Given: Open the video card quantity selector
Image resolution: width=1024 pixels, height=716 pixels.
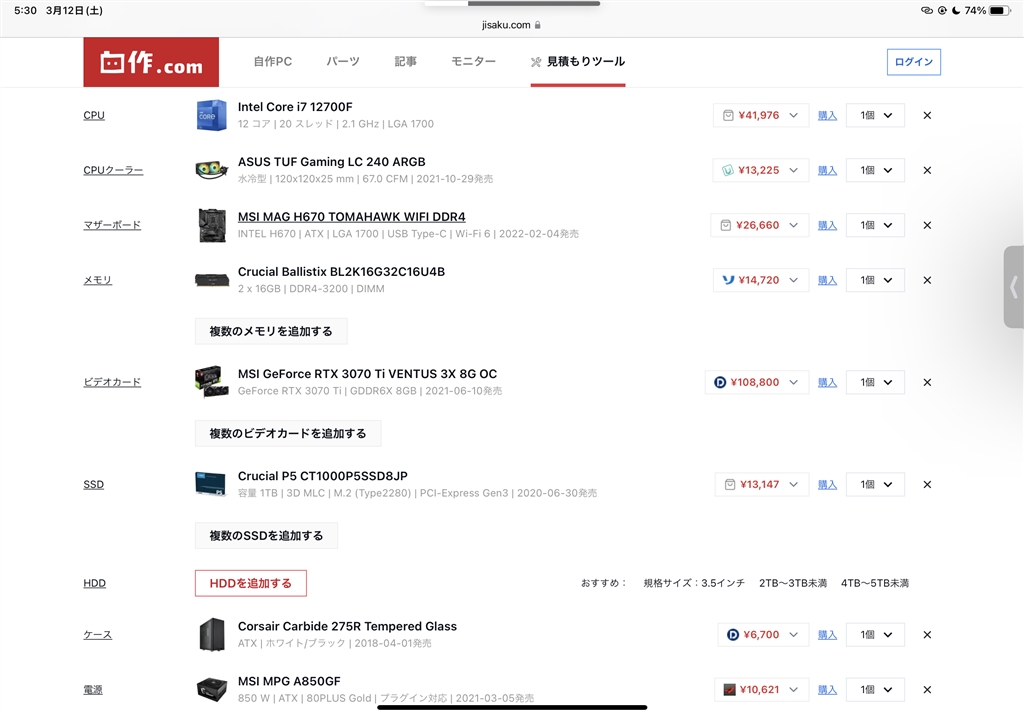Looking at the screenshot, I should 875,382.
